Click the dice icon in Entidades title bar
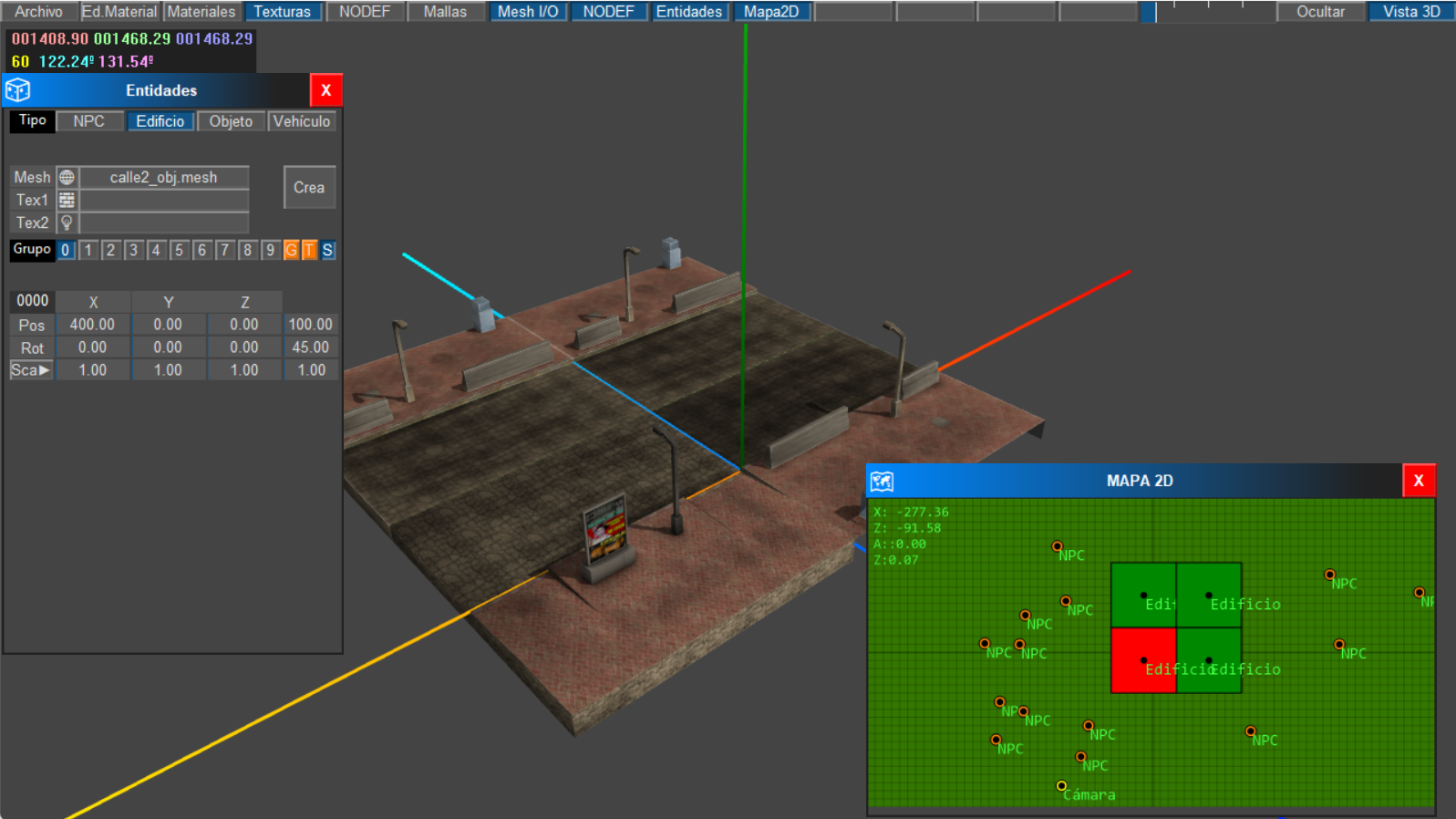This screenshot has width=1456, height=819. click(x=18, y=90)
